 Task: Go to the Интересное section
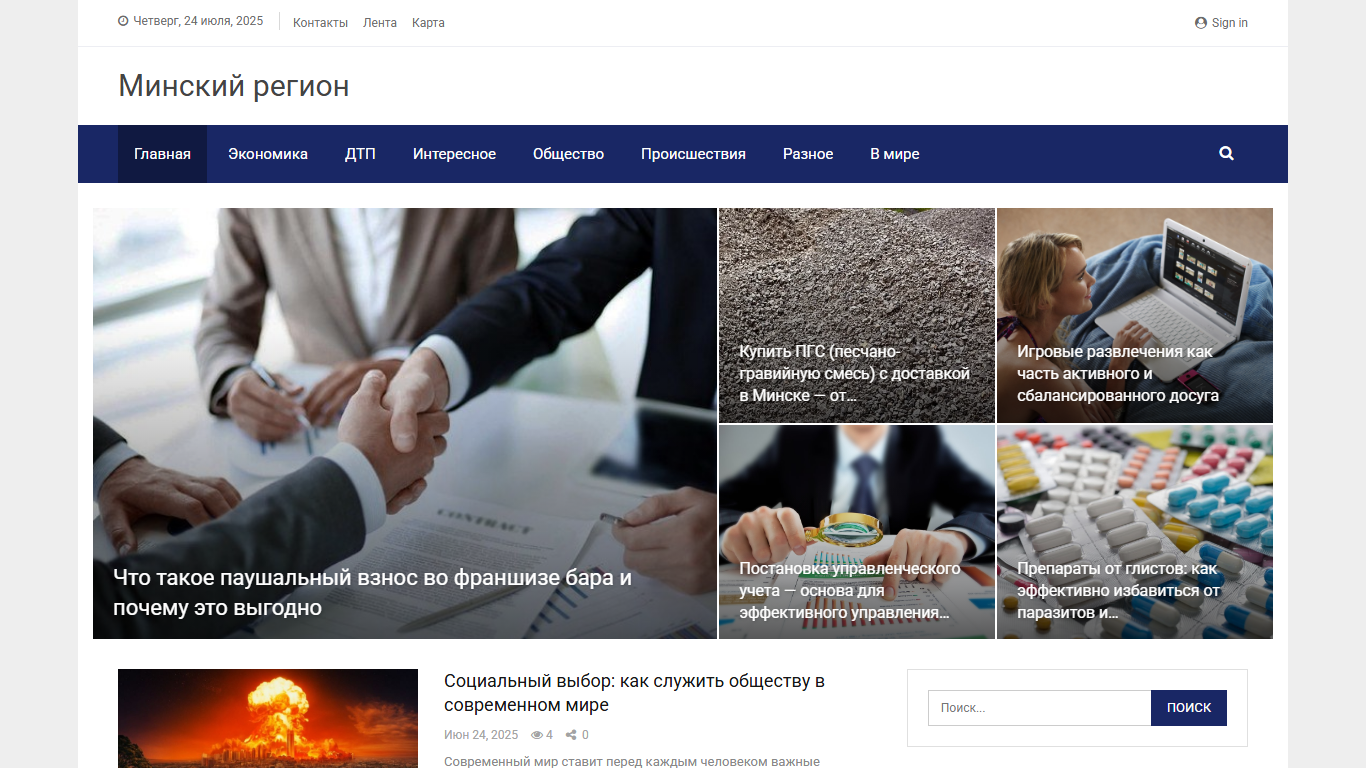pyautogui.click(x=454, y=154)
